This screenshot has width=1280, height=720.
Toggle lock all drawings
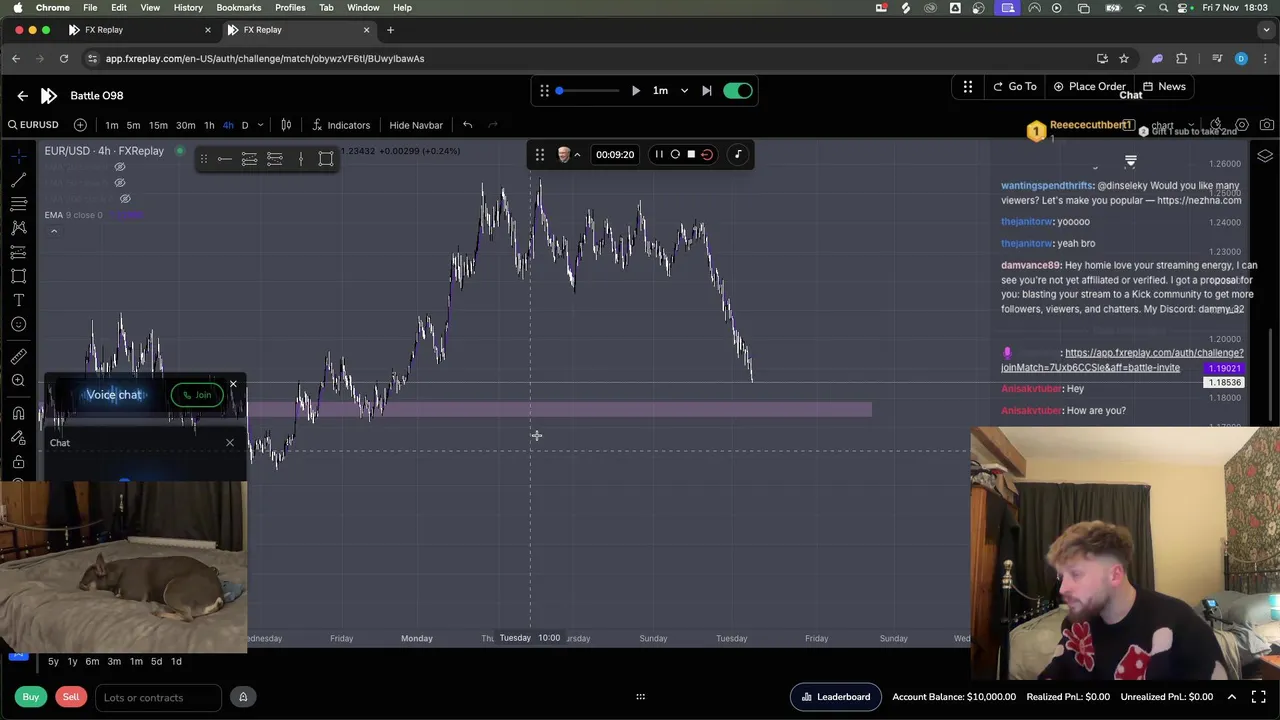click(18, 461)
